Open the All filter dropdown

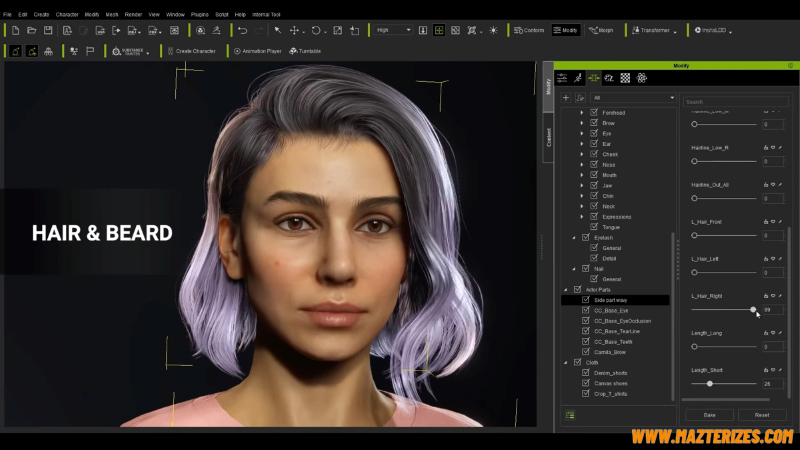pyautogui.click(x=633, y=97)
